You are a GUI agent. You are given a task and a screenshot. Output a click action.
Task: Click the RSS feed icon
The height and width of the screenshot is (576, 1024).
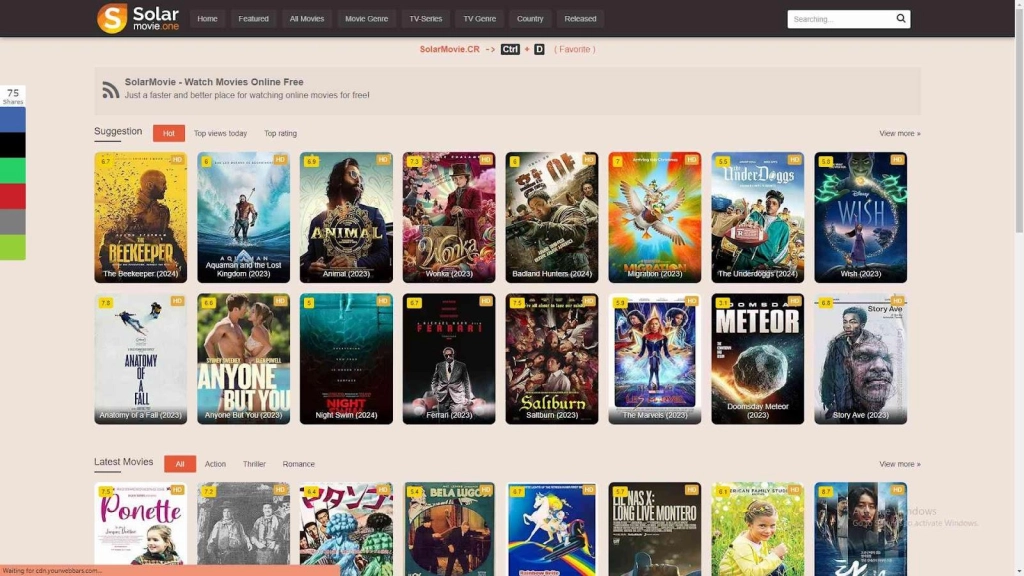click(x=110, y=90)
